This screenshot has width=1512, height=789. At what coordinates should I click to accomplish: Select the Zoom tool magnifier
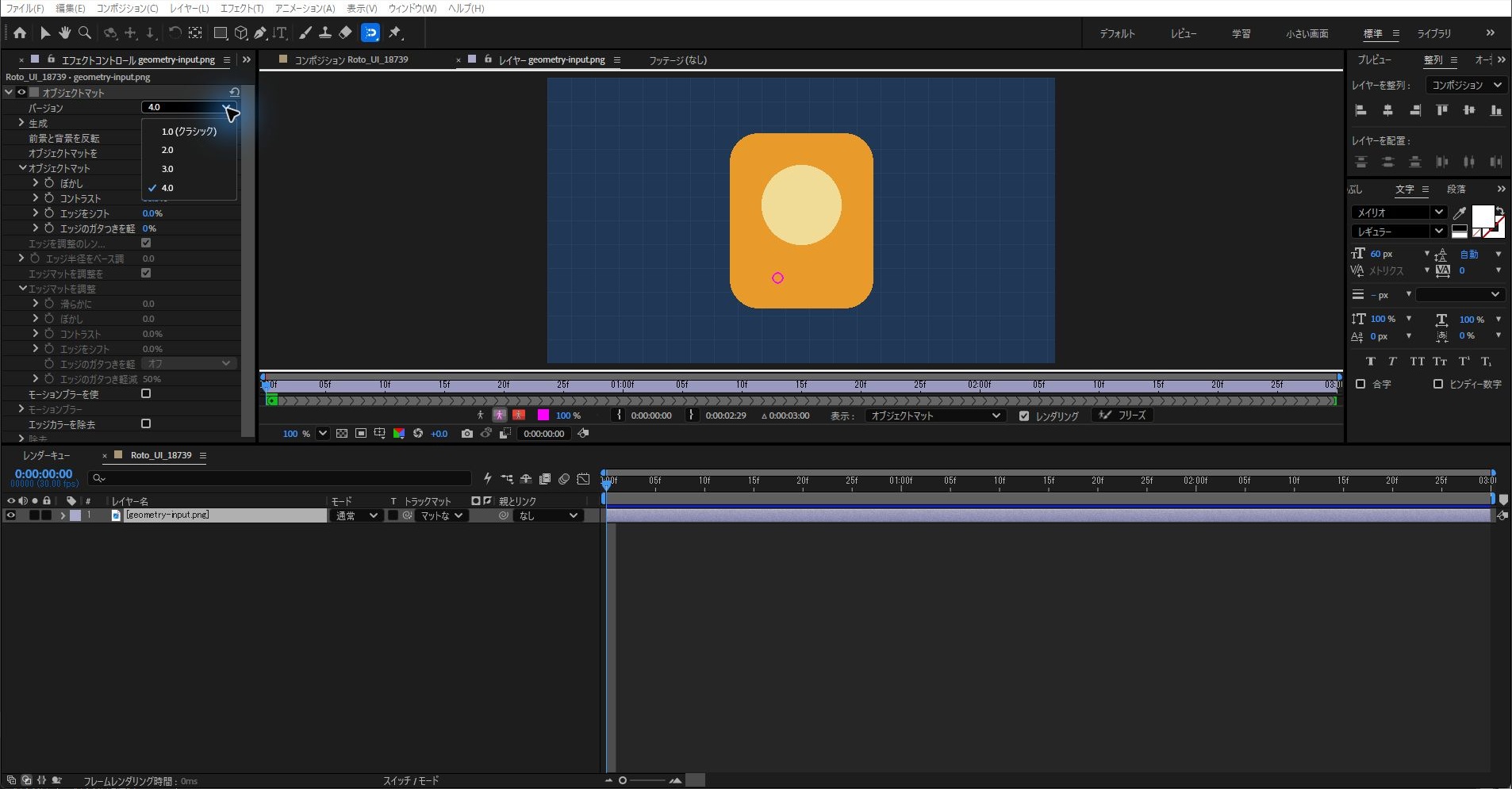pyautogui.click(x=85, y=33)
